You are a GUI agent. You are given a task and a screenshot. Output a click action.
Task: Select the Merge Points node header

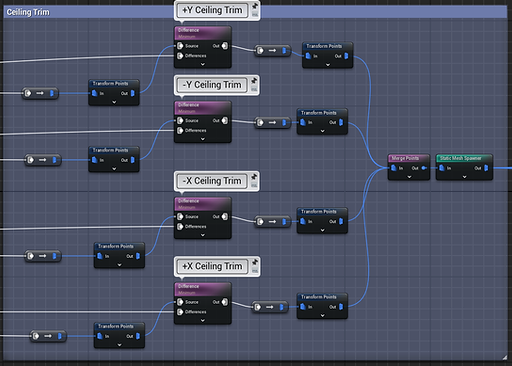tap(409, 158)
